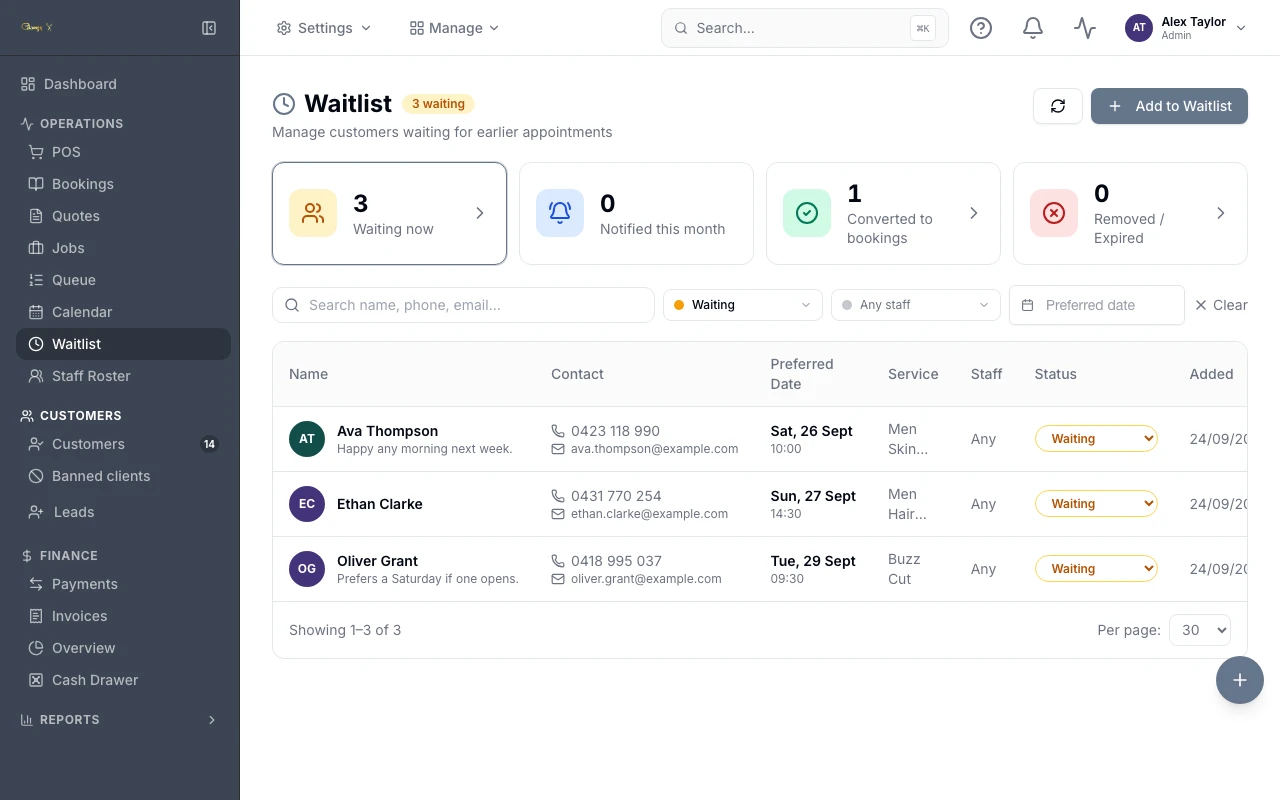Open Queue in the sidebar
Screen dimensions: 1280x800
tap(124, 280)
